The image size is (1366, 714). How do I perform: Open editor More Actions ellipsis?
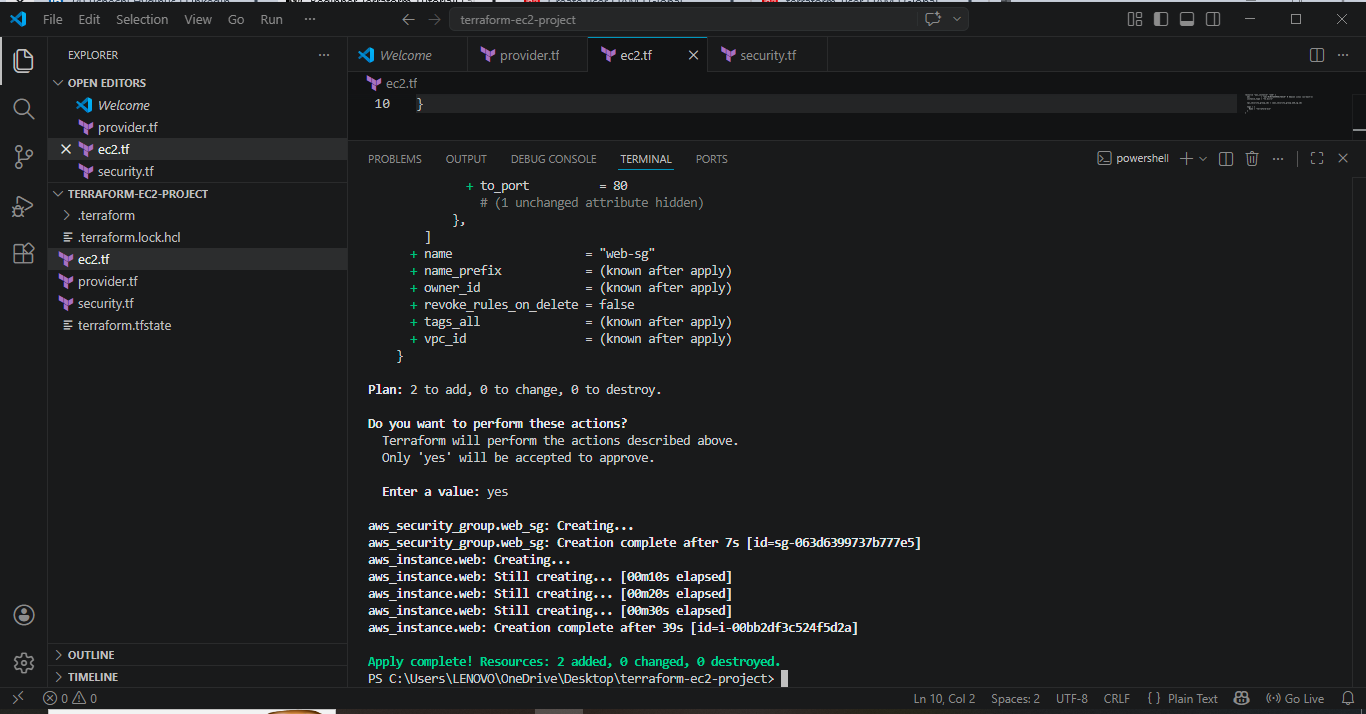click(1343, 55)
